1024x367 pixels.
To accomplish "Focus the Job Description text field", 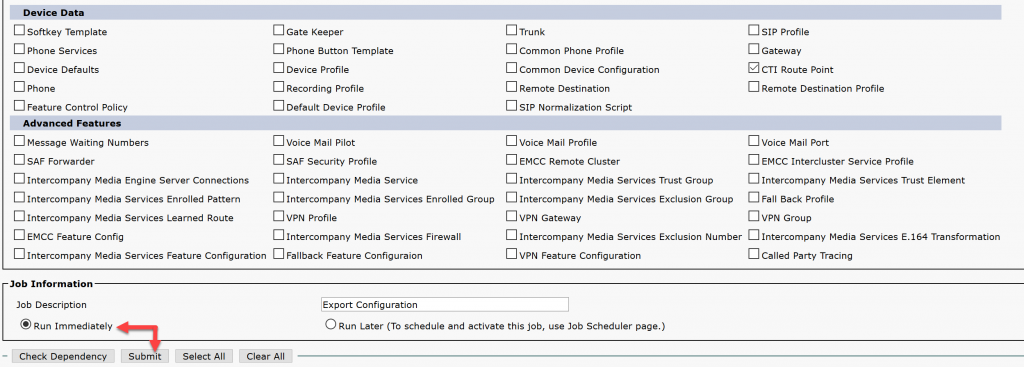I will (445, 304).
